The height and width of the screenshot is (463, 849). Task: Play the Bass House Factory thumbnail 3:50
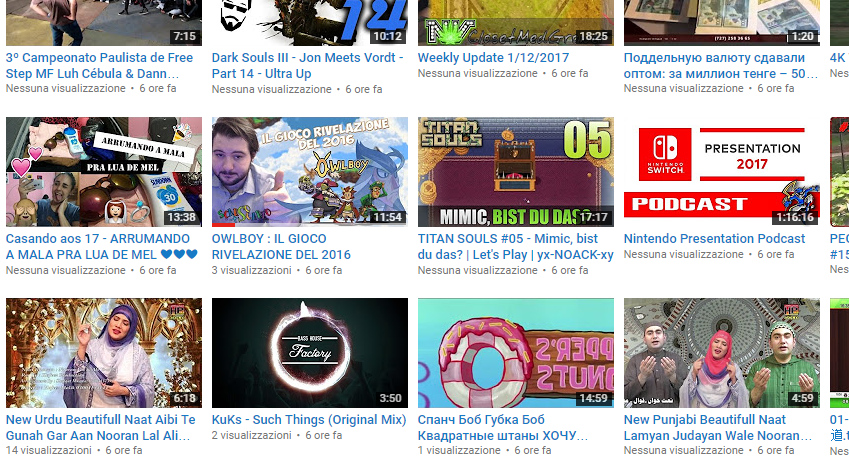(x=310, y=353)
